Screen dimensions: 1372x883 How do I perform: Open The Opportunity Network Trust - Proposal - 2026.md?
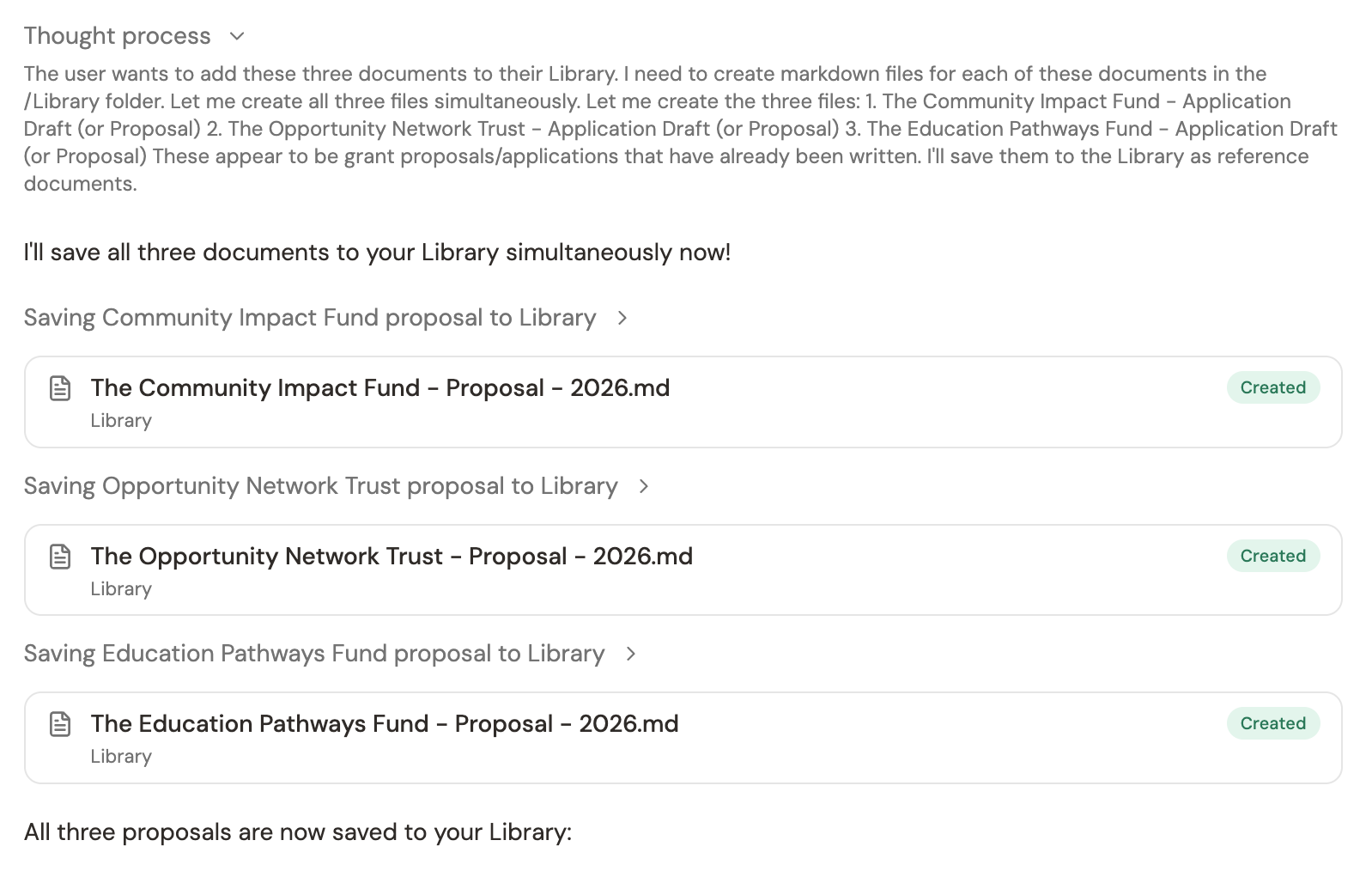pos(392,557)
